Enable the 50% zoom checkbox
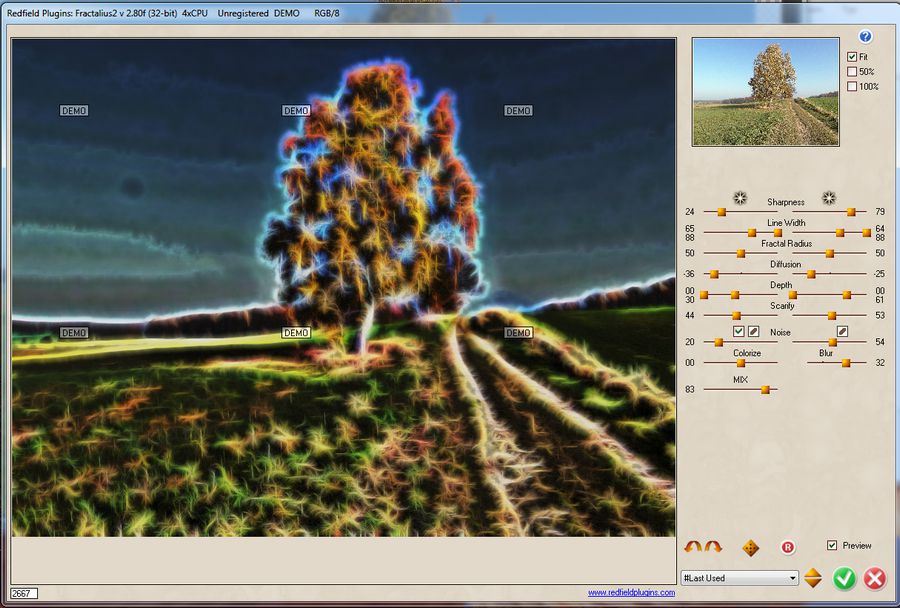The width and height of the screenshot is (900, 608). click(x=852, y=72)
